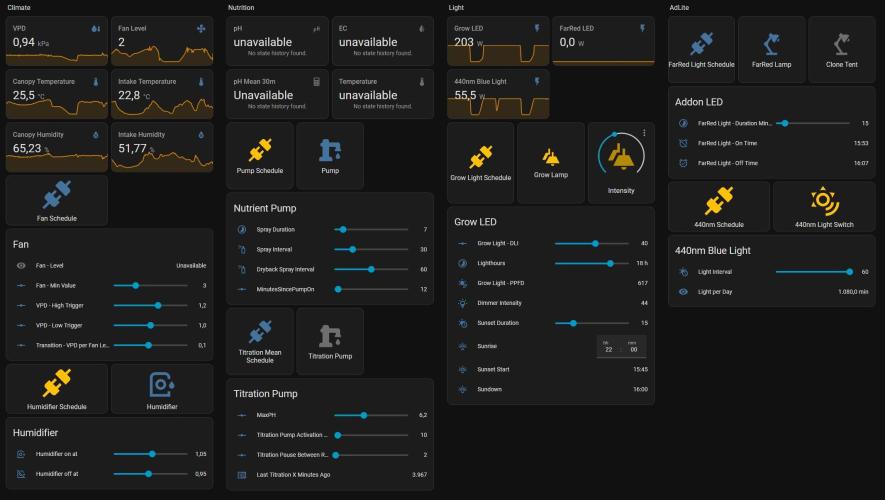Toggle the Titration Mean Schedule button
Screen dimensions: 885x500
(260, 341)
